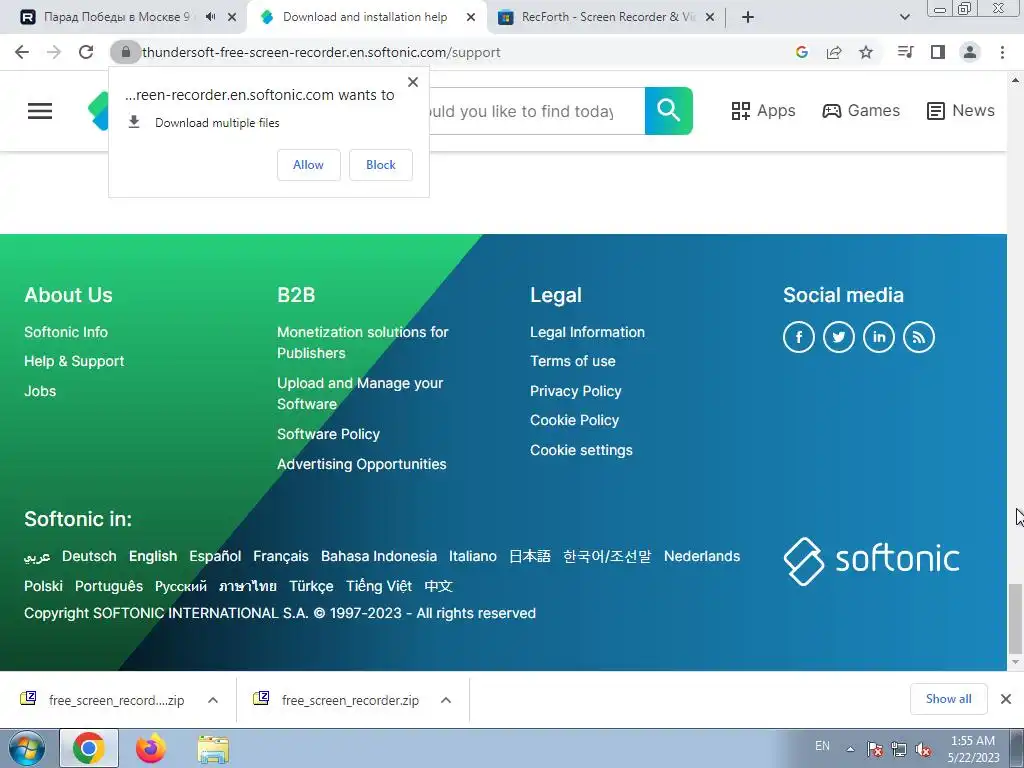Image resolution: width=1024 pixels, height=768 pixels.
Task: Open Chrome three-dot menu
Action: (1002, 52)
